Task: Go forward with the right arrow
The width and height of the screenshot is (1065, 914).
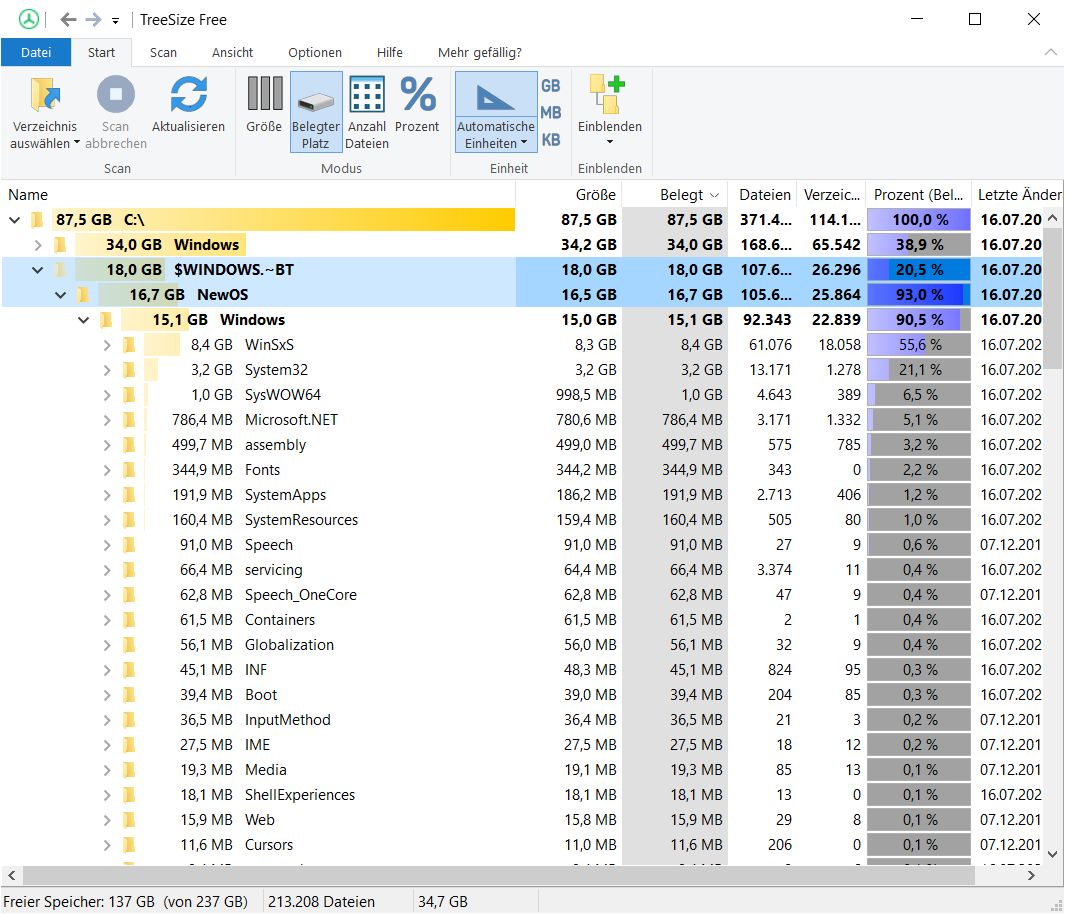Action: (93, 20)
